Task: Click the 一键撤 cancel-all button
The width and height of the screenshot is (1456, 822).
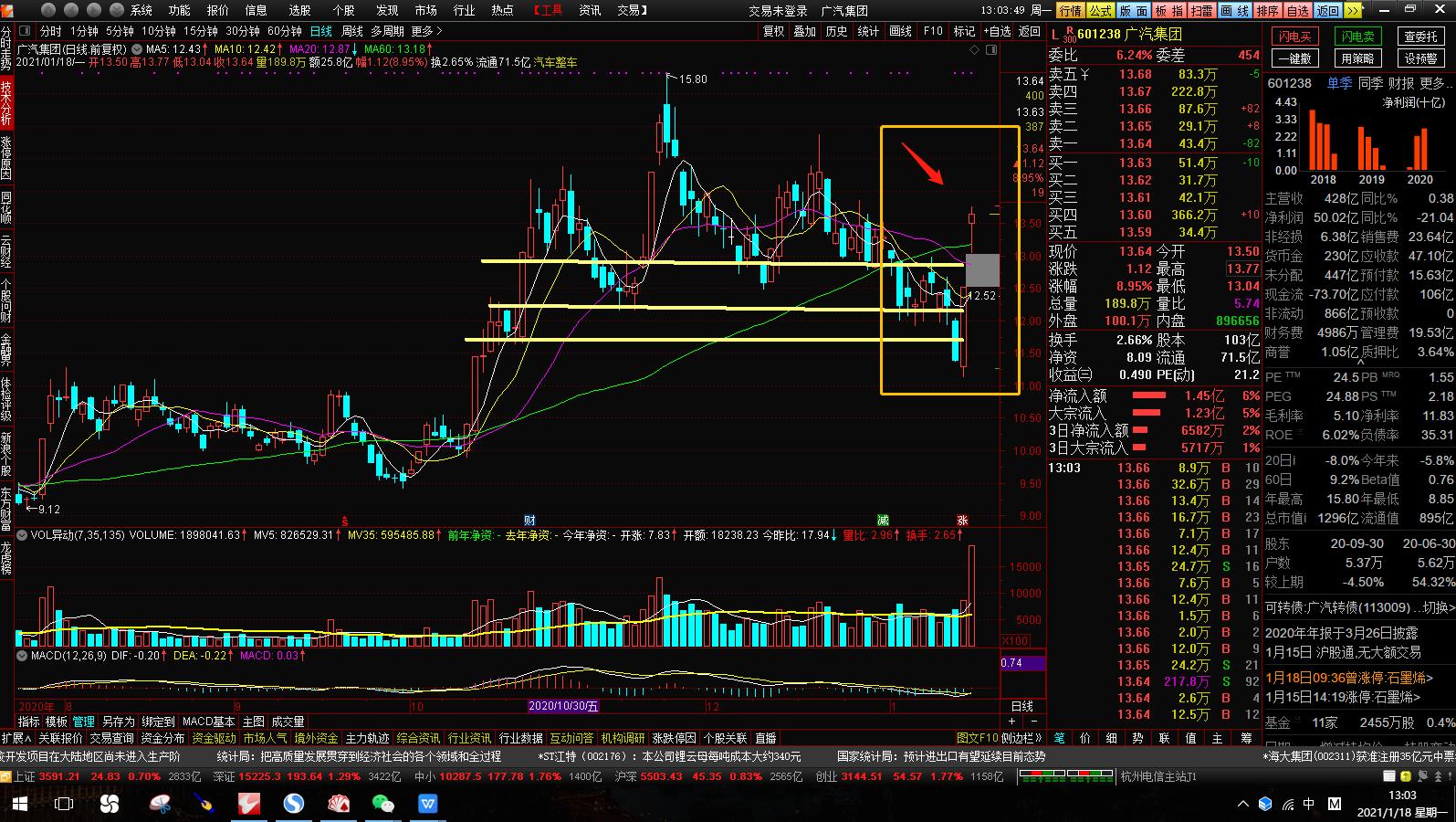Action: coord(1295,58)
